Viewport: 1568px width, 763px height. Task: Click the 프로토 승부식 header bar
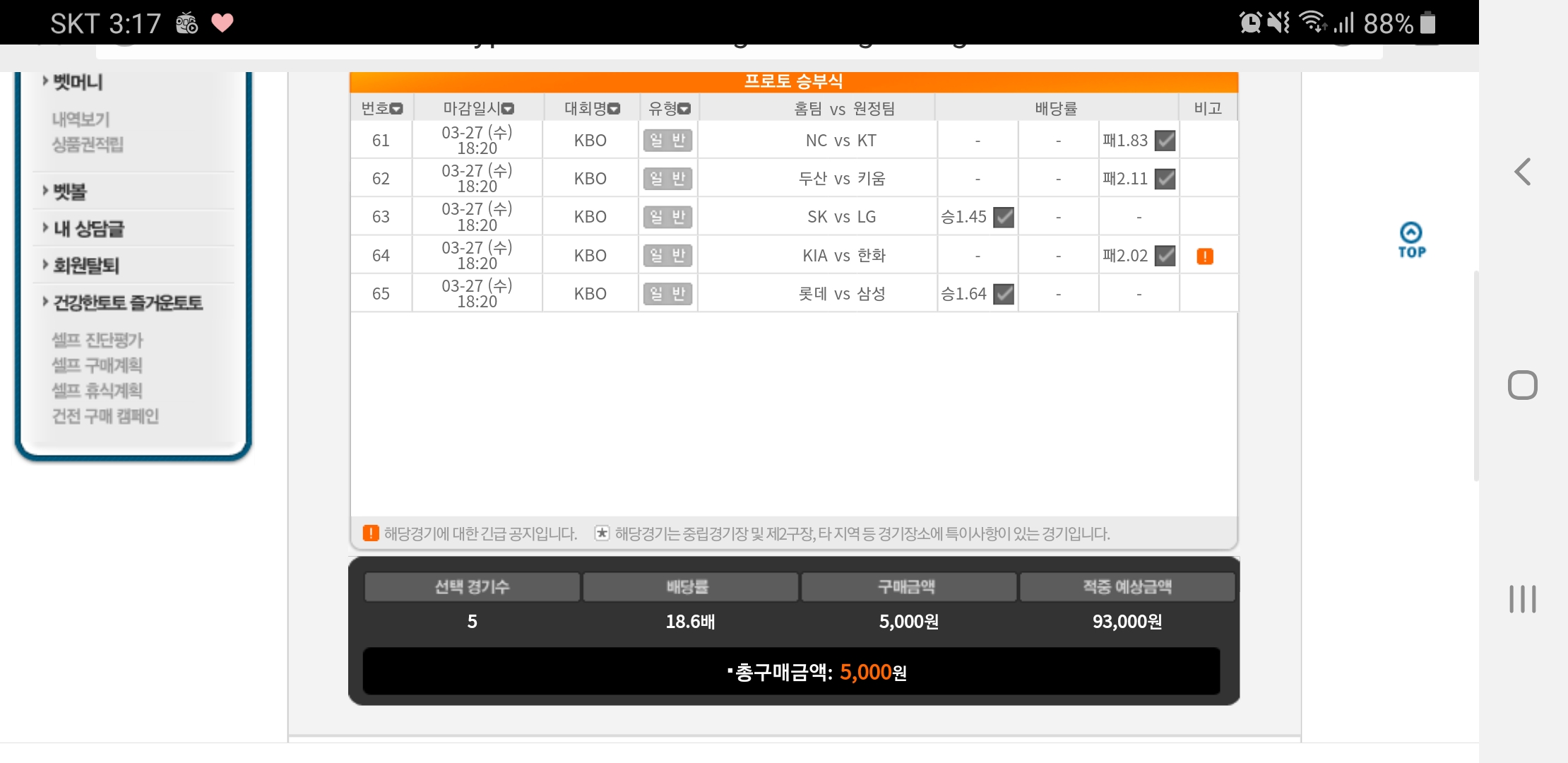point(794,81)
